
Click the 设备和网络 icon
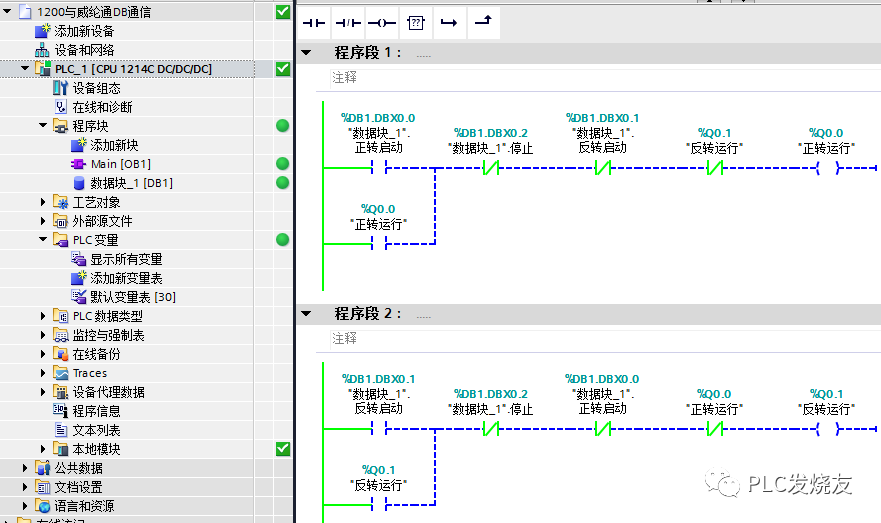pyautogui.click(x=42, y=50)
